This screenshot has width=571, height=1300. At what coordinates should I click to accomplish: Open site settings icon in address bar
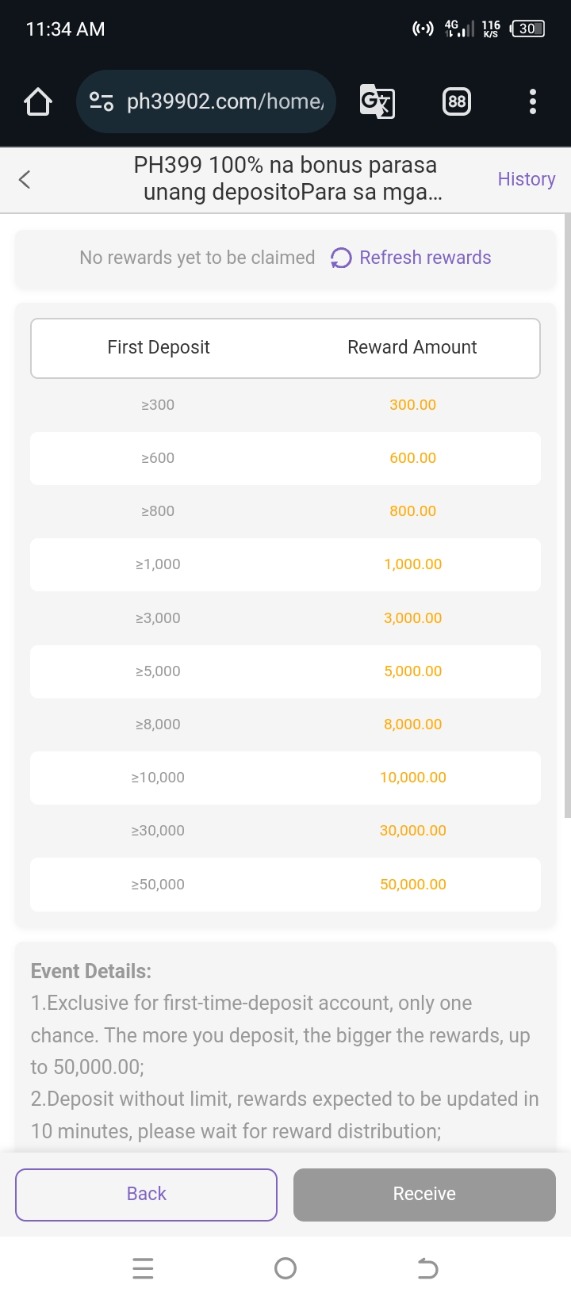click(101, 101)
